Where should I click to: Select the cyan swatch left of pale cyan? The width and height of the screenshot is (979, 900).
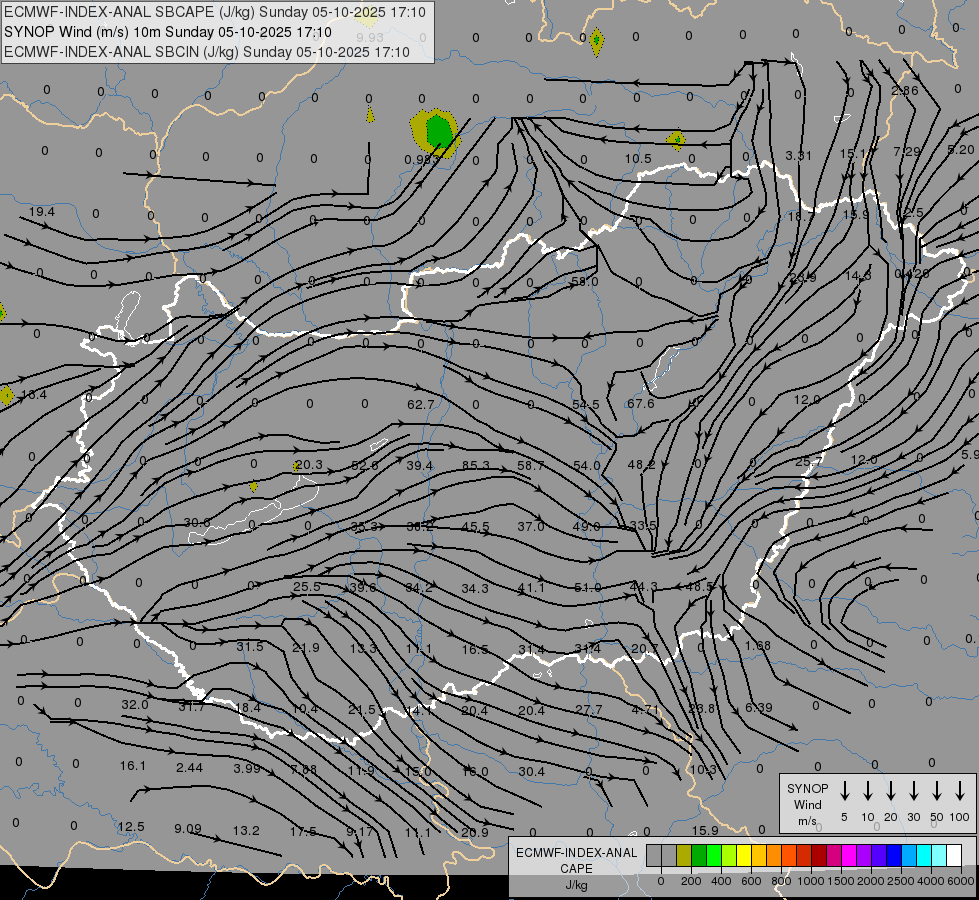[923, 856]
